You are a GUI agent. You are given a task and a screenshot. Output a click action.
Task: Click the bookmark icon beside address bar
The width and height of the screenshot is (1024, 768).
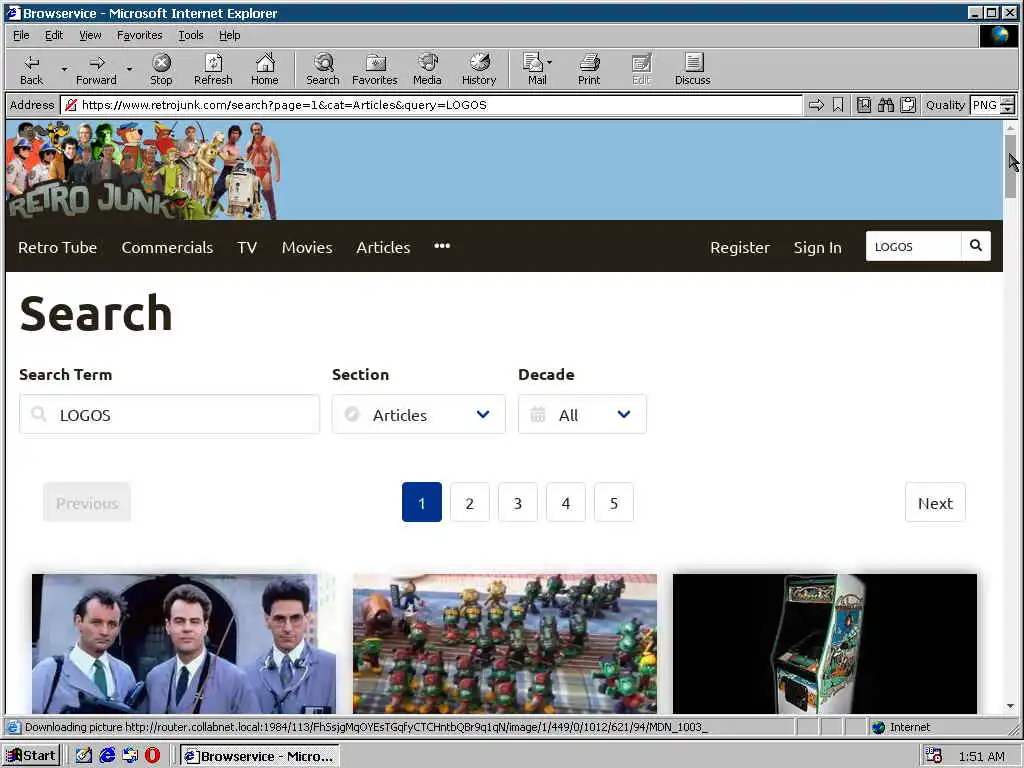click(838, 104)
